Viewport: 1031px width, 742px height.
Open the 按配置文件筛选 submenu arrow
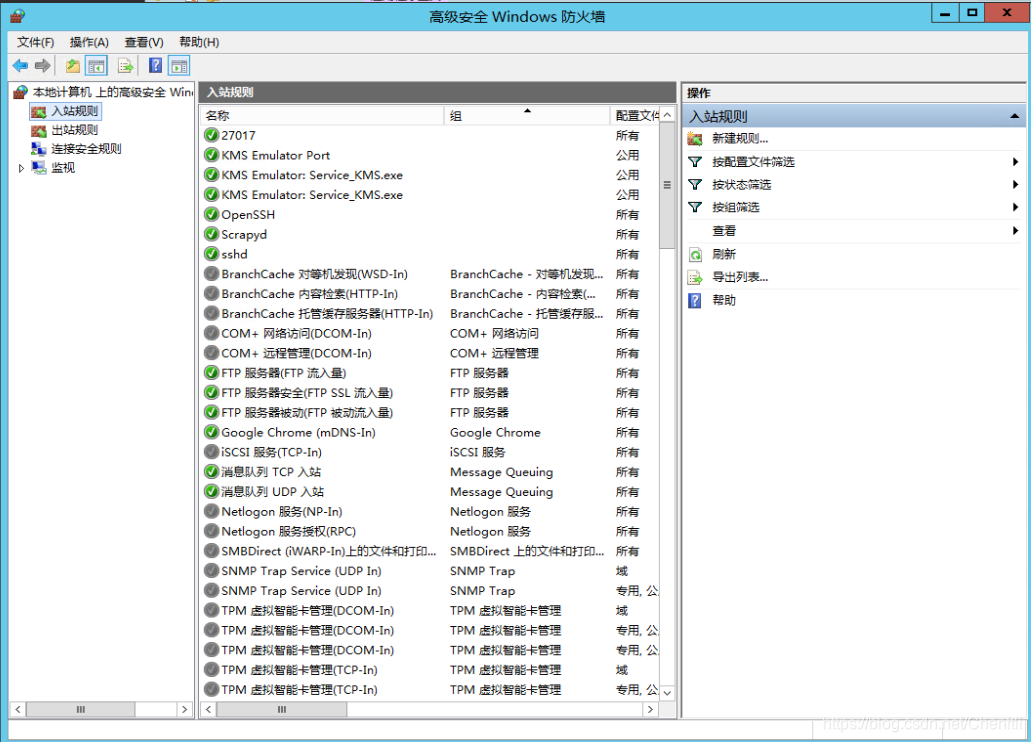pos(1015,162)
